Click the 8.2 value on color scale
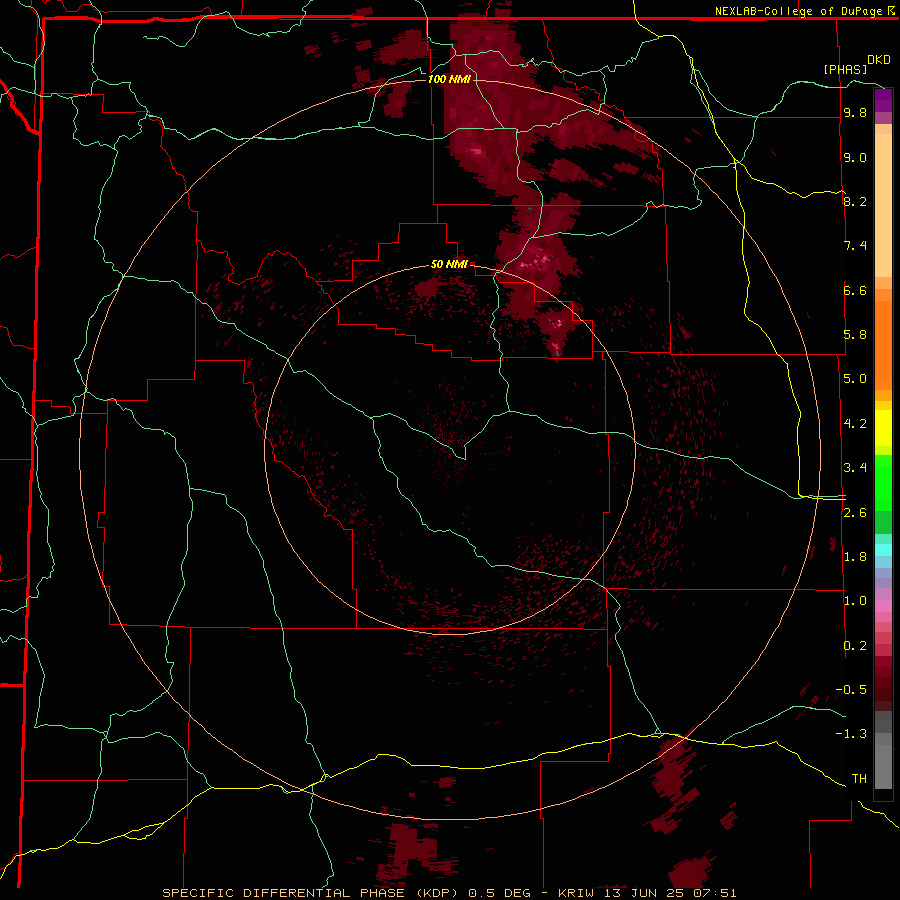Image resolution: width=900 pixels, height=900 pixels. (855, 201)
